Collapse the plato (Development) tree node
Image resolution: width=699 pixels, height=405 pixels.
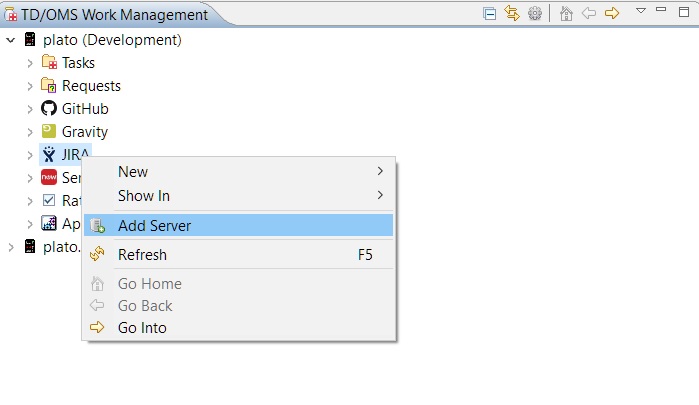(10, 40)
